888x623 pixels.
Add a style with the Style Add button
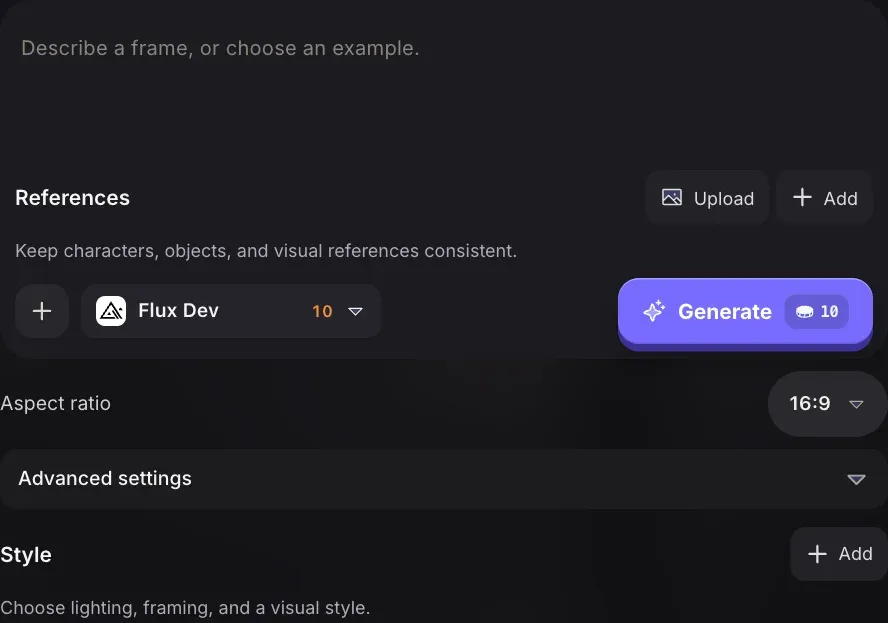click(x=839, y=554)
